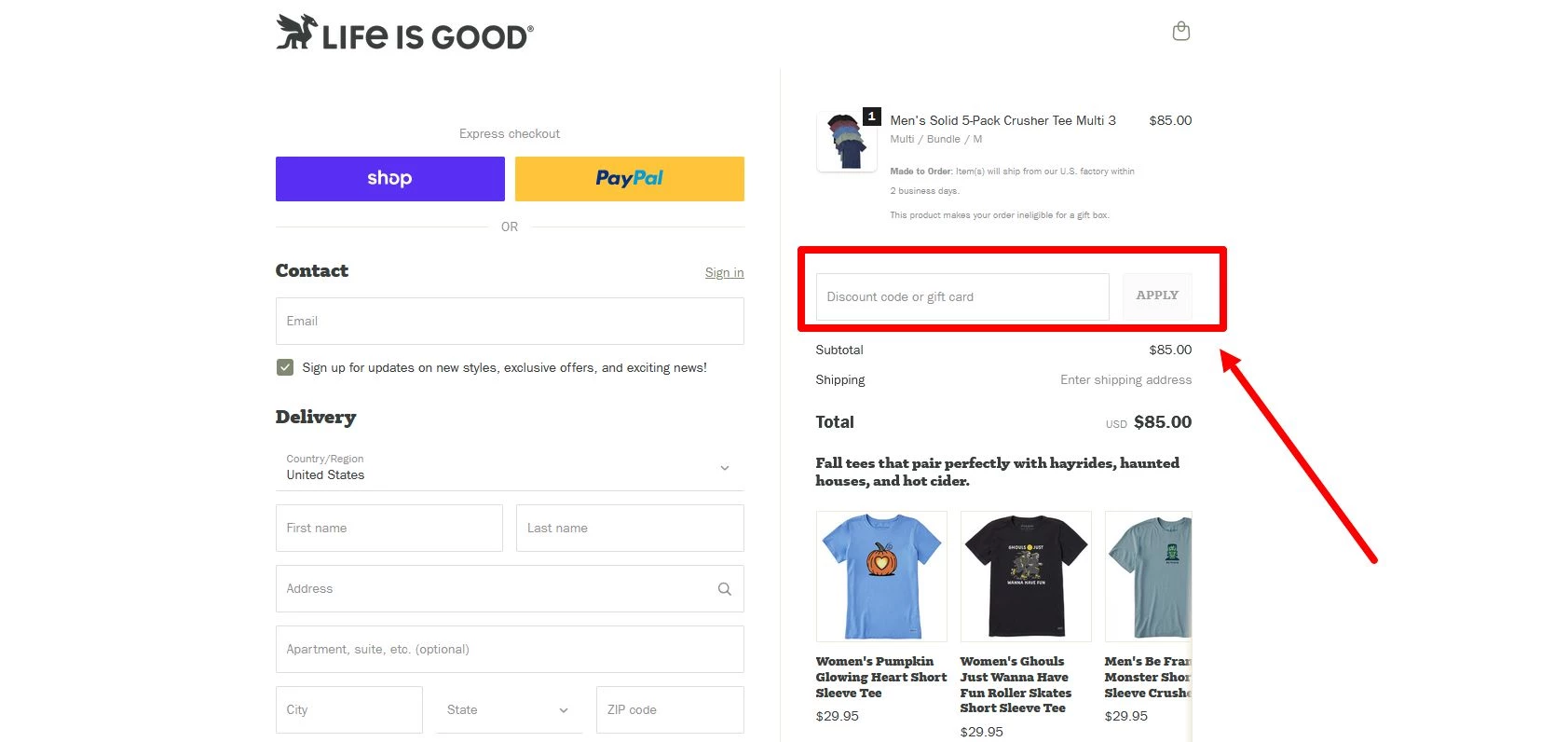Click the Life is Good logo
This screenshot has height=742, width=1568.
[x=404, y=33]
